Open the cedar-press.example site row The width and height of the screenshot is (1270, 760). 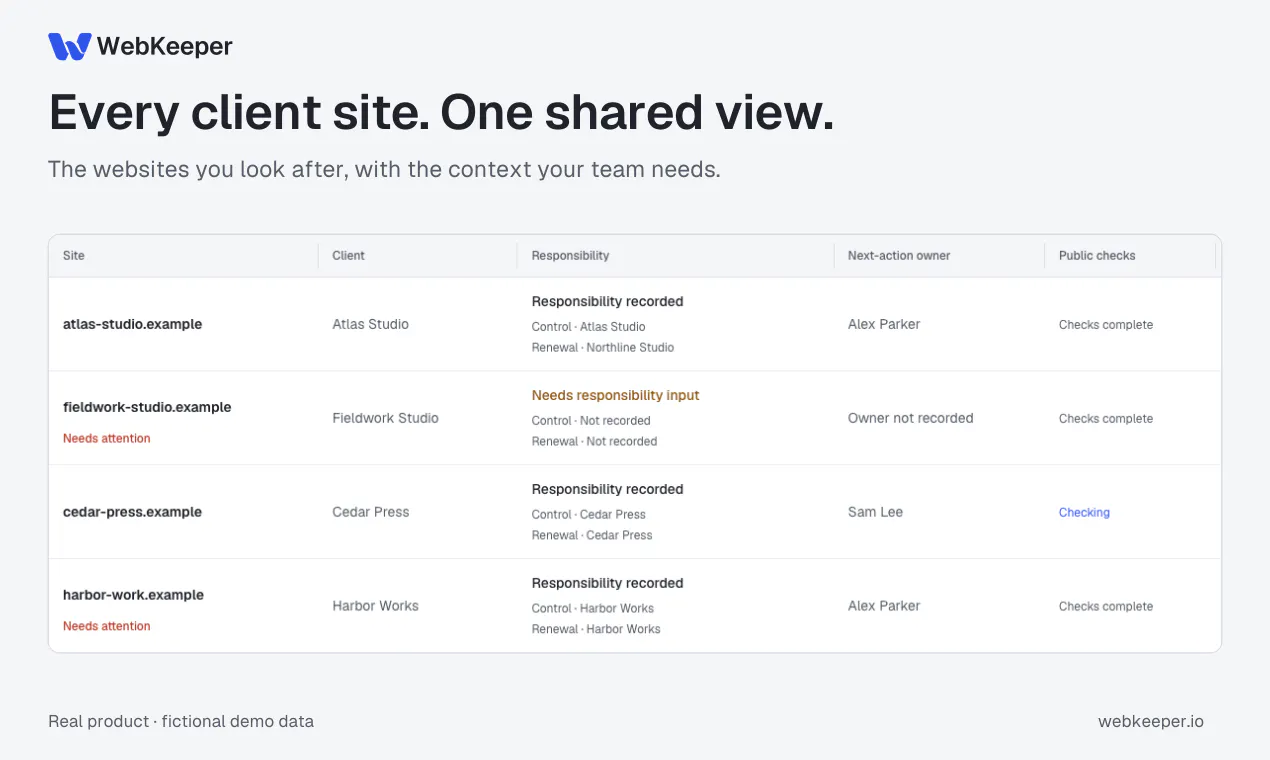(634, 512)
